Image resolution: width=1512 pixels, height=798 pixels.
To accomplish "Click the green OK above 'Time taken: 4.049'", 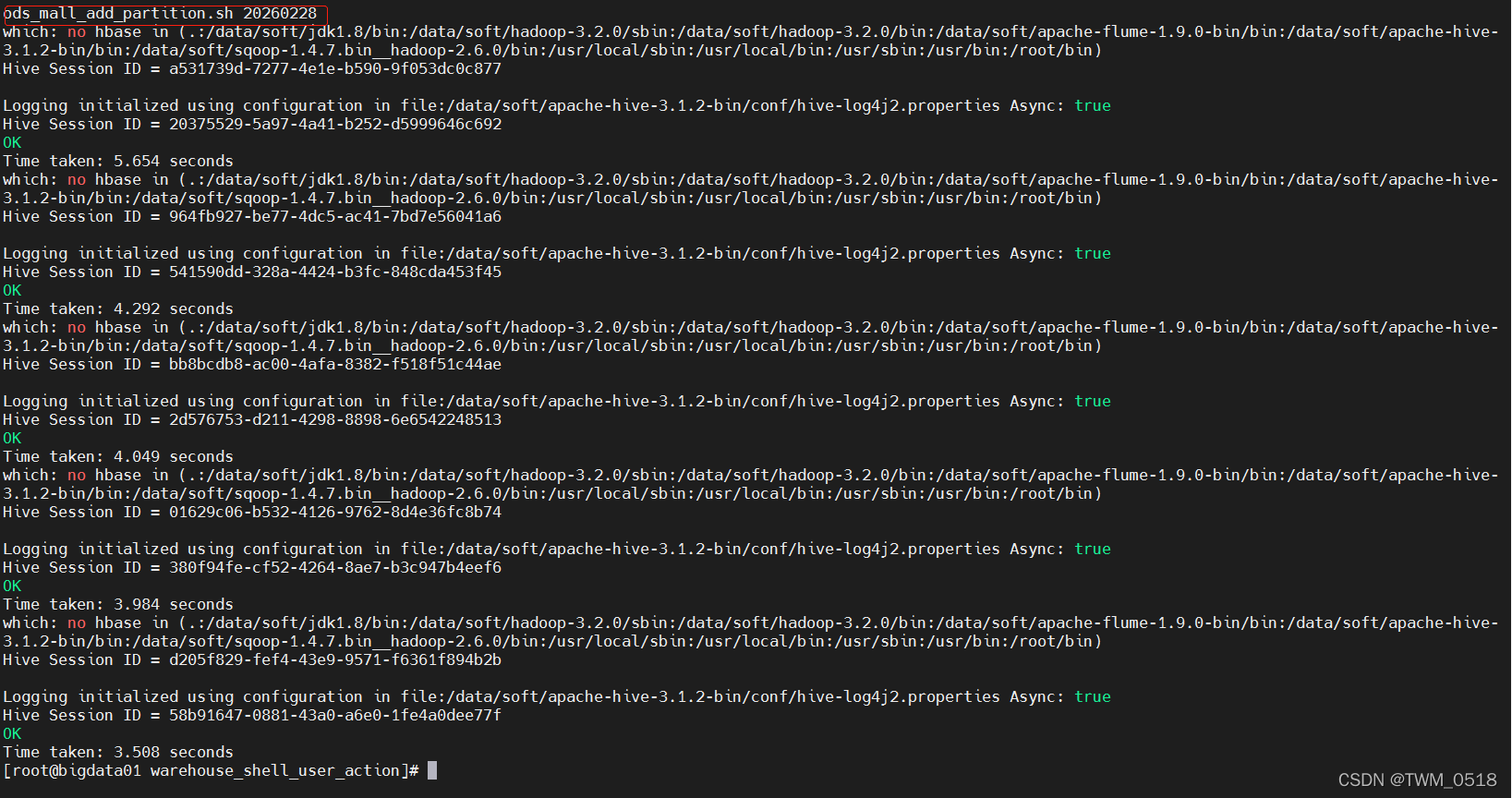I will (12, 439).
